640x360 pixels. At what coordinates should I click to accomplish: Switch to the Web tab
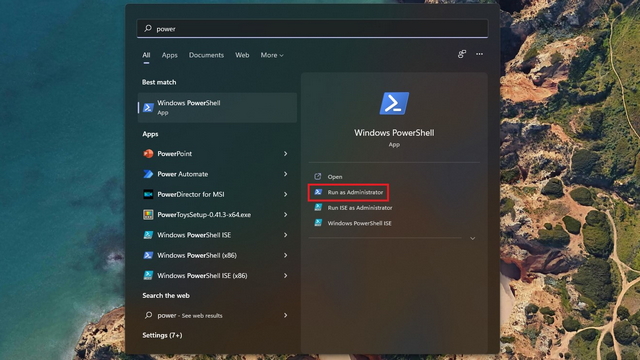click(242, 55)
